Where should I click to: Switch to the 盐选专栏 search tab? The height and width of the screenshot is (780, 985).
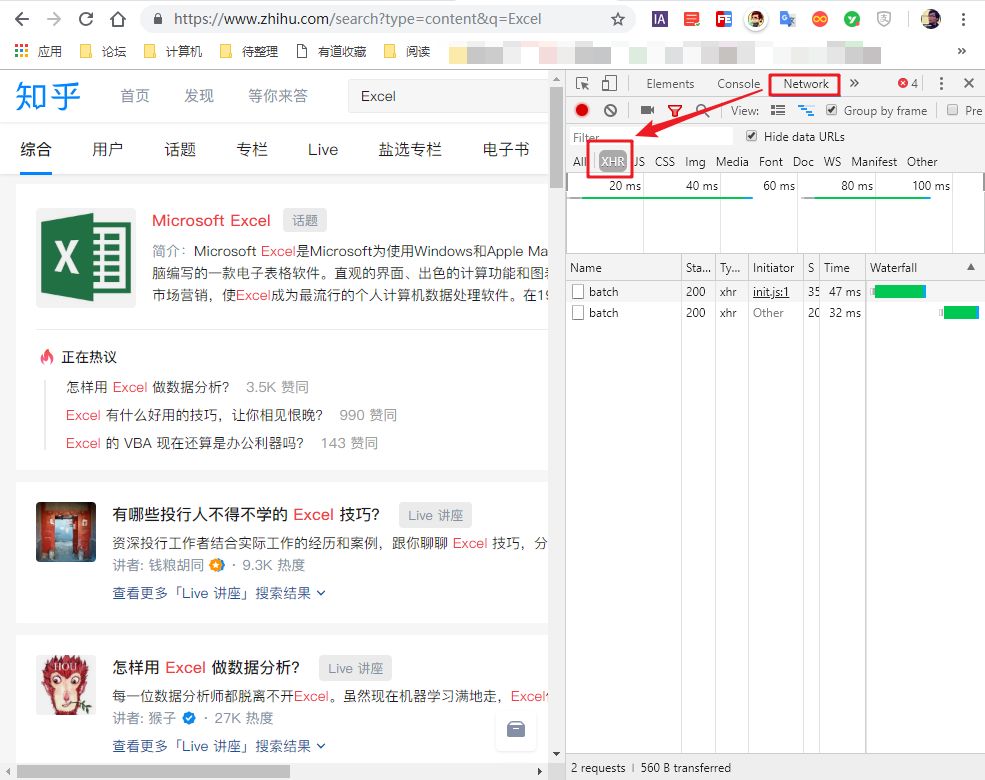click(410, 149)
